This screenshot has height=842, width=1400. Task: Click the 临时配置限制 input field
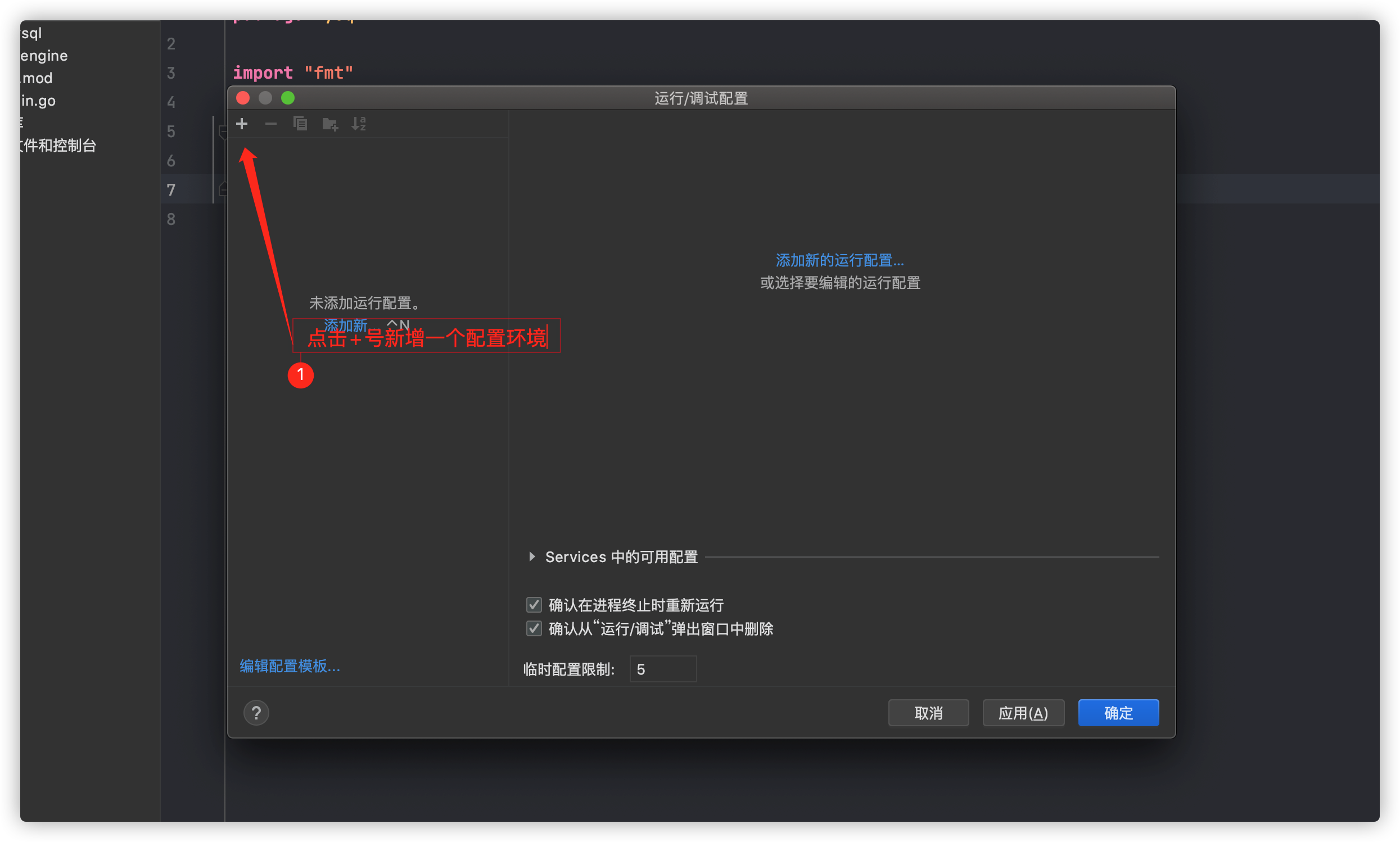tap(663, 669)
